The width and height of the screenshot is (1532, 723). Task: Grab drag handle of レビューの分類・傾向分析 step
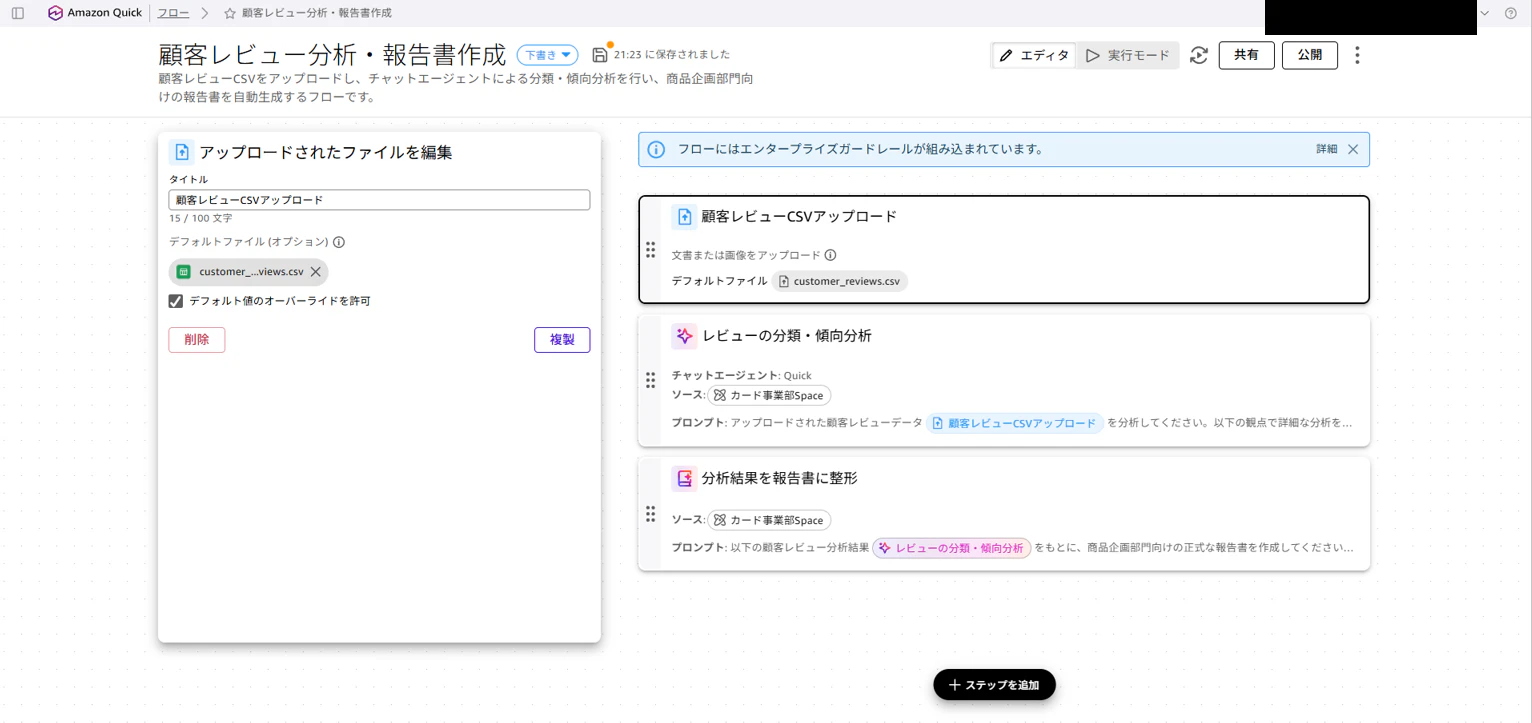pyautogui.click(x=650, y=380)
